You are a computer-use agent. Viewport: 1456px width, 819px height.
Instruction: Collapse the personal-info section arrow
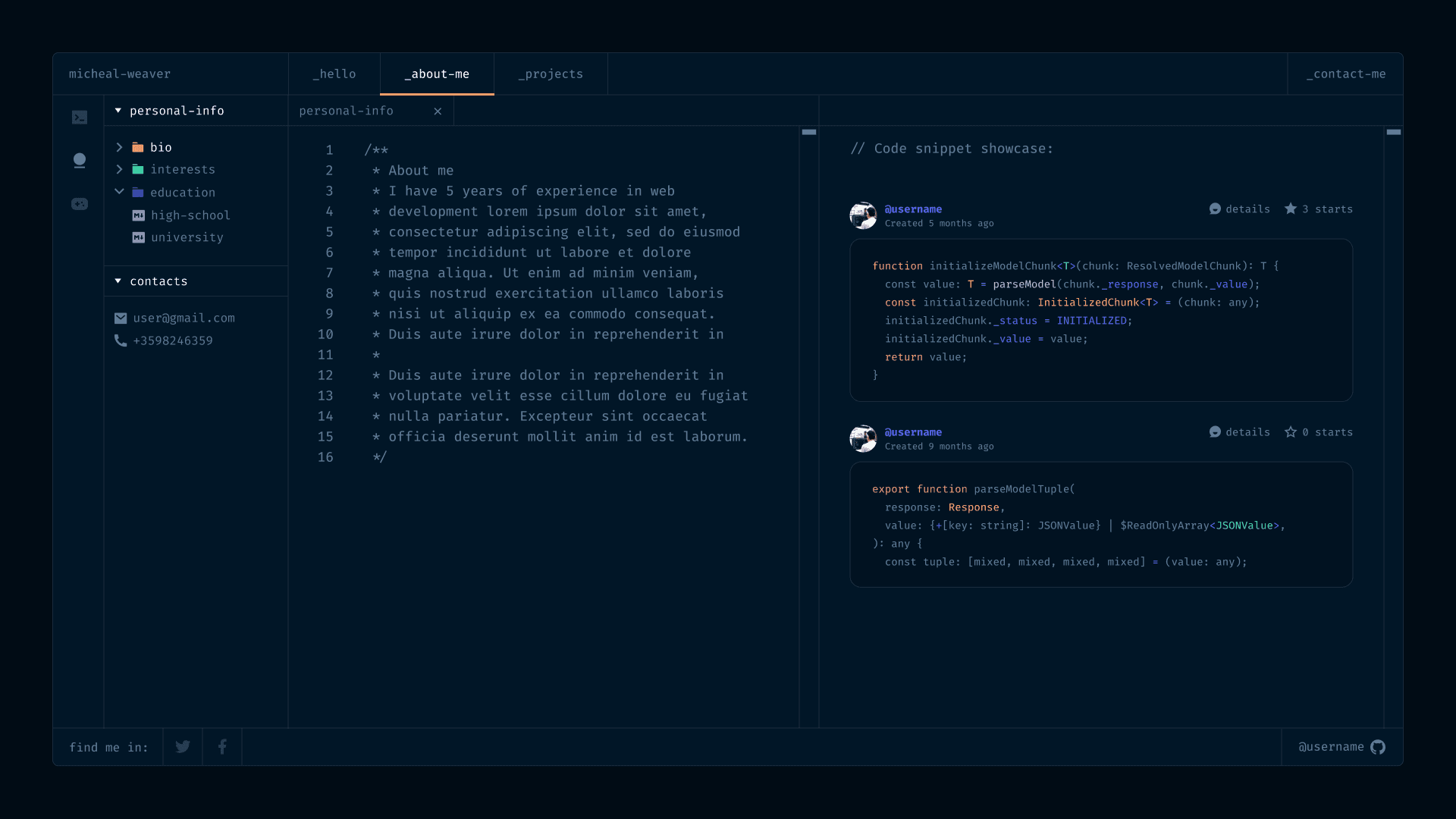[118, 111]
